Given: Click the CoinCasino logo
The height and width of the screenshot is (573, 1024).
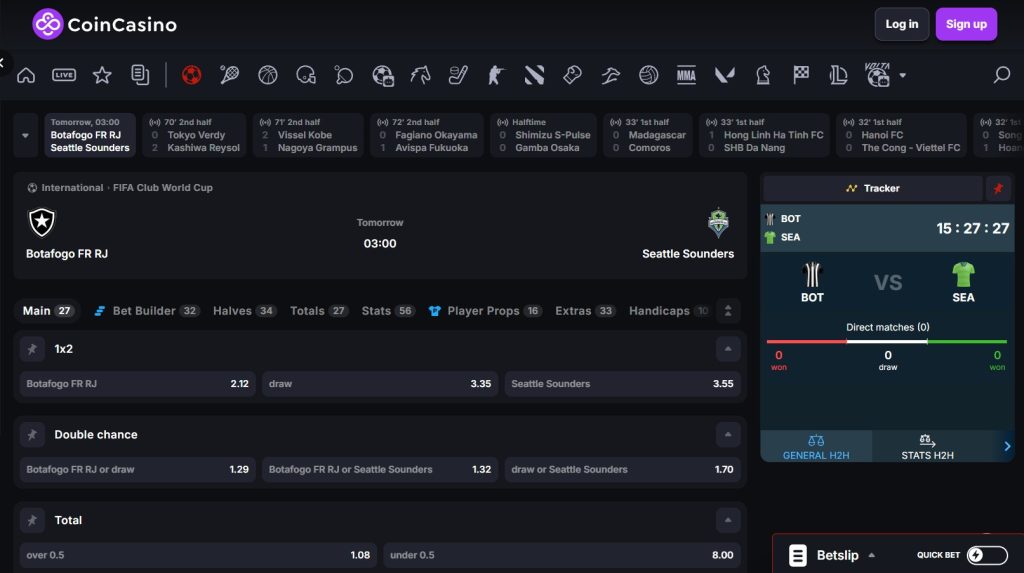Looking at the screenshot, I should click(x=104, y=24).
